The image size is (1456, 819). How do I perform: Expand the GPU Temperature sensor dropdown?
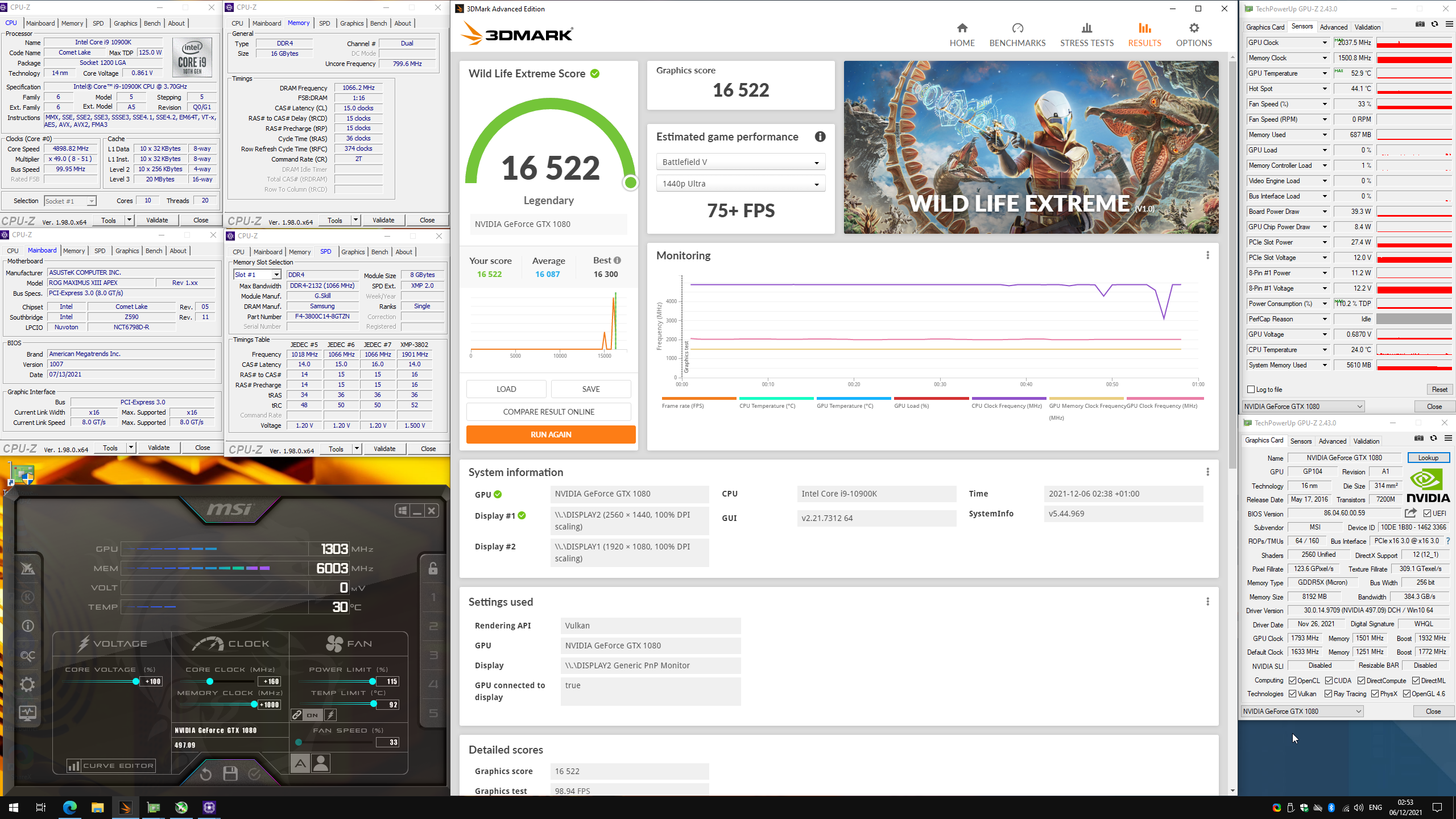(x=1325, y=73)
